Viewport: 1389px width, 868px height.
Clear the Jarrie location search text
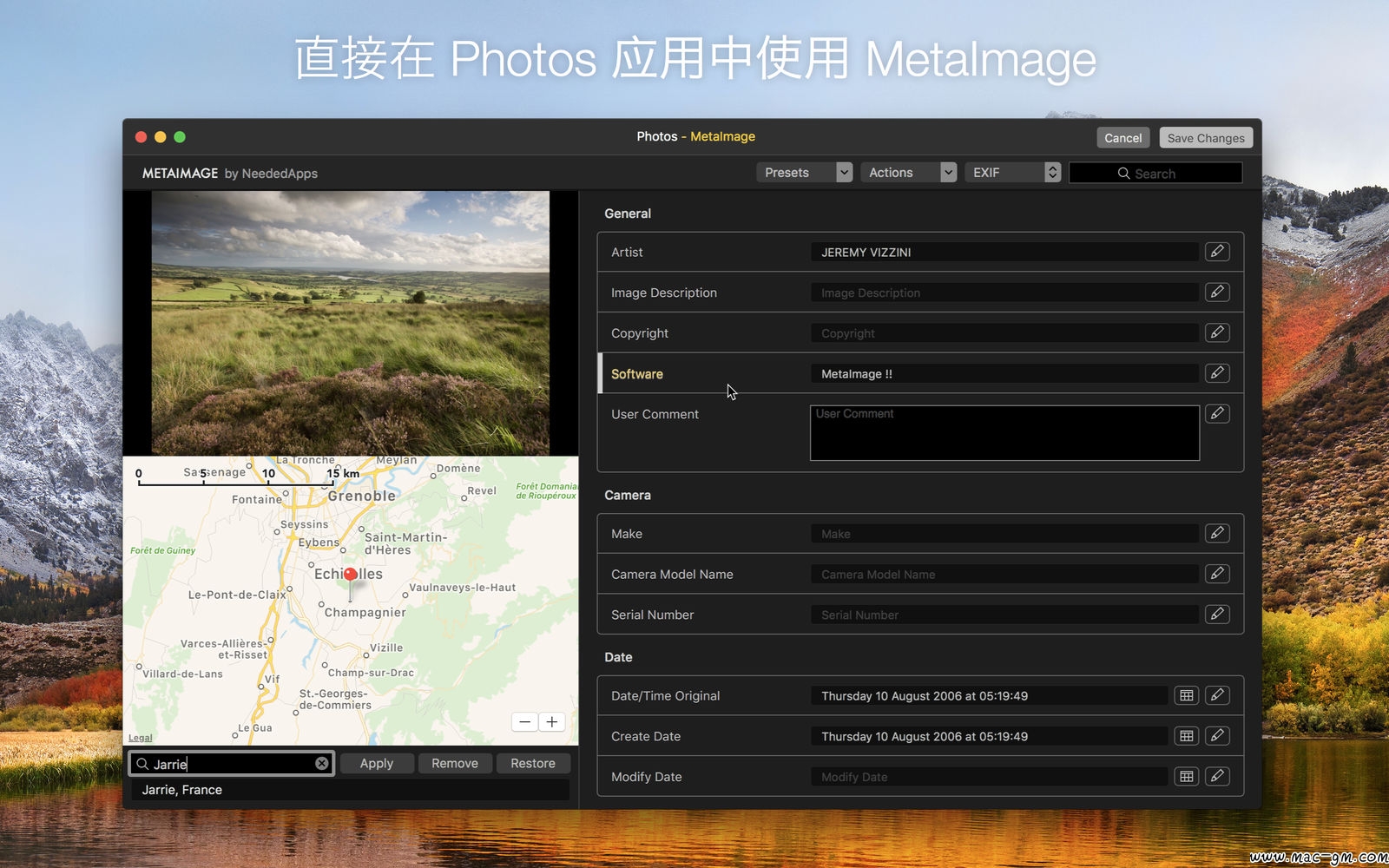[x=322, y=764]
